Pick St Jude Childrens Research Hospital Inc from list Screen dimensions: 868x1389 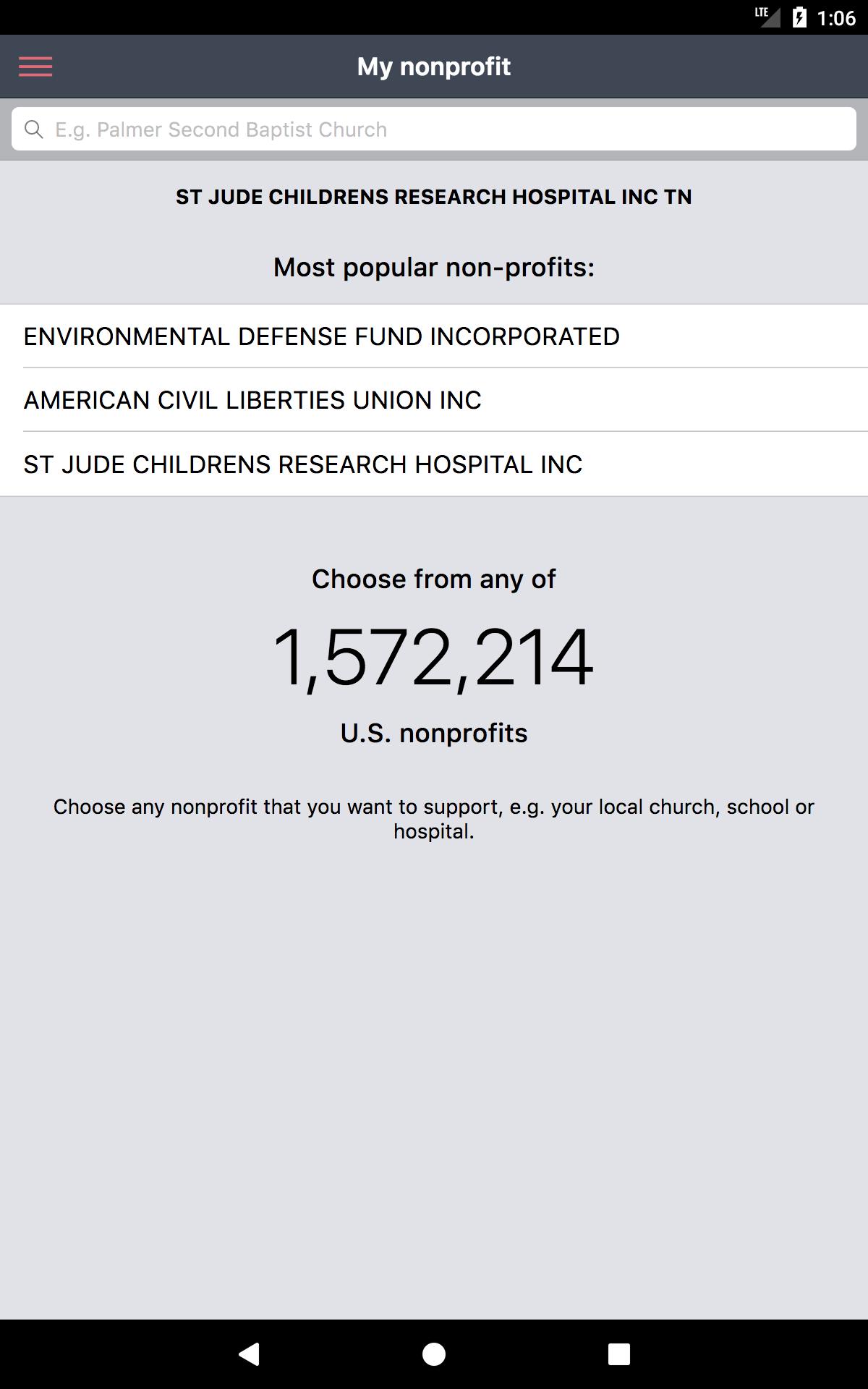[x=303, y=464]
